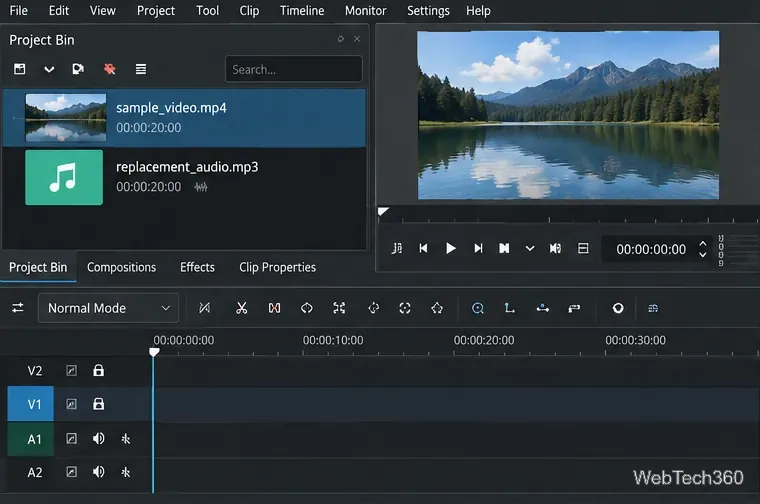Open the Timeline menu
Image resolution: width=760 pixels, height=504 pixels.
302,11
